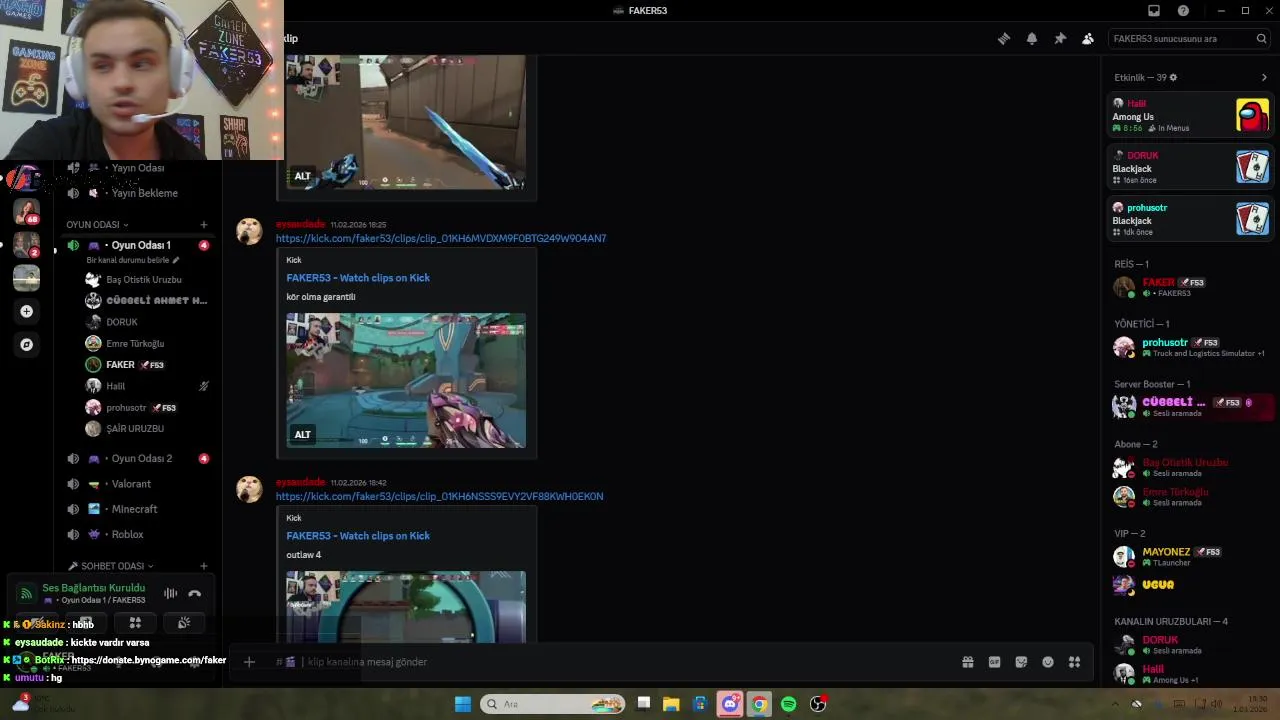Open the embed title above 'kör olma garantili'

[x=358, y=277]
